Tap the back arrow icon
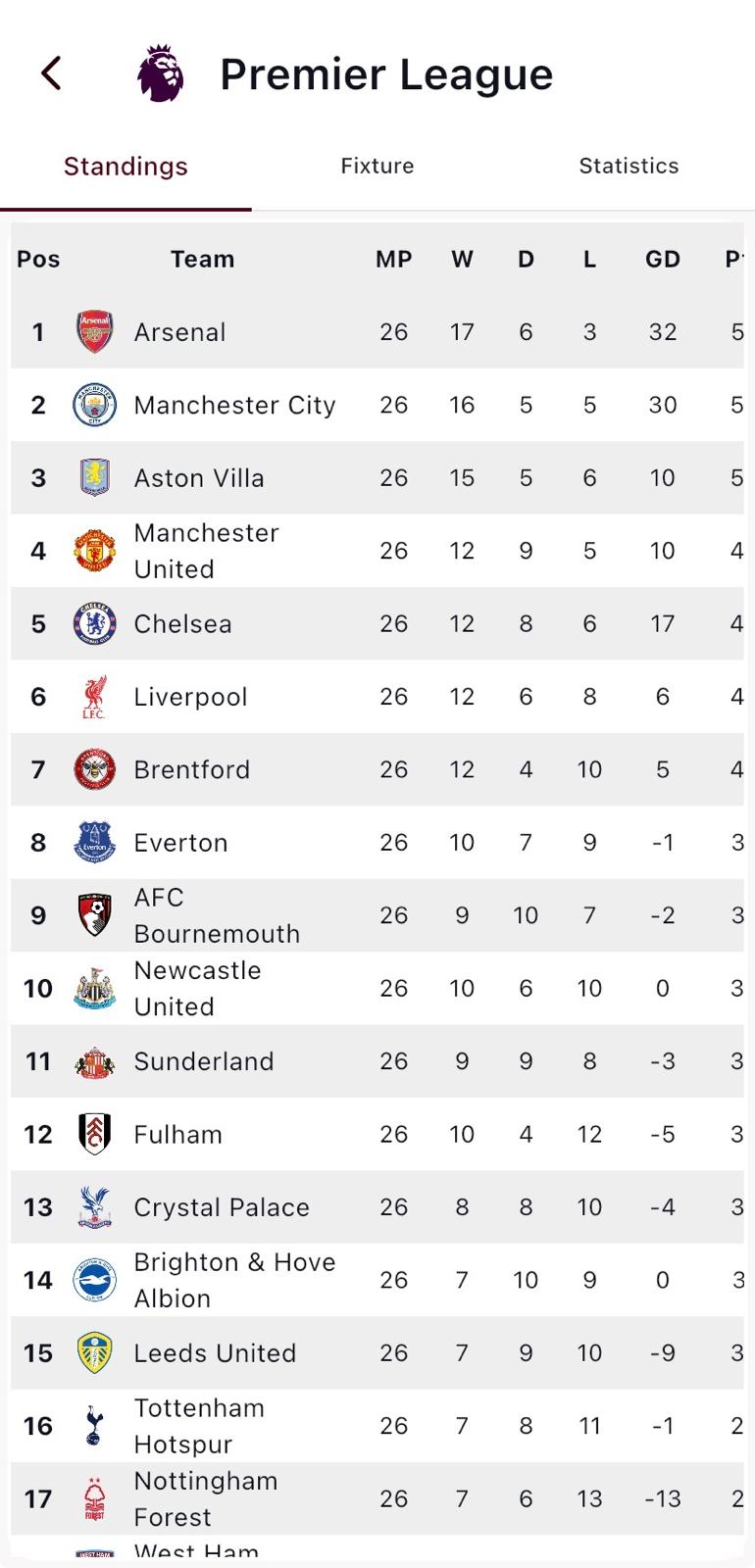Viewport: 755px width, 1568px height. 51,73
